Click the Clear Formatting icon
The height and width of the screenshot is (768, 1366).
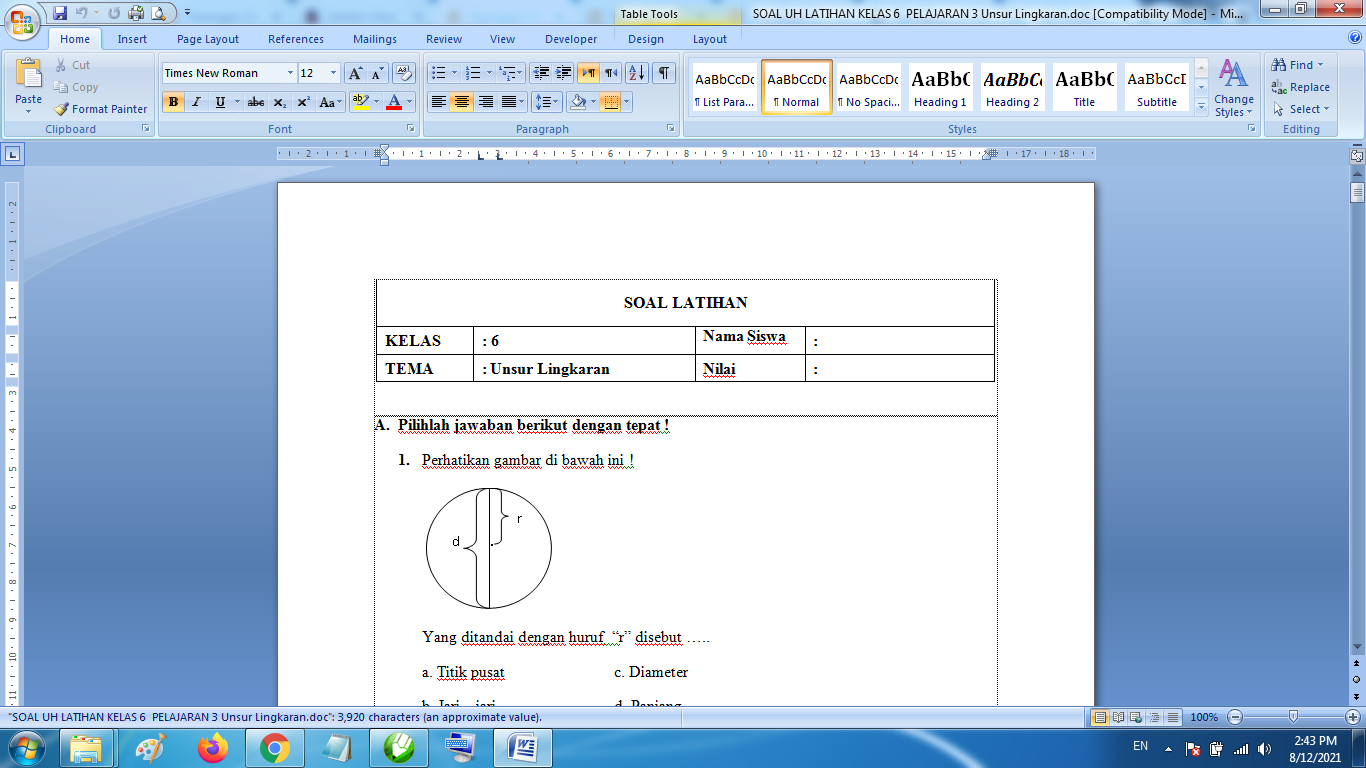click(x=404, y=73)
